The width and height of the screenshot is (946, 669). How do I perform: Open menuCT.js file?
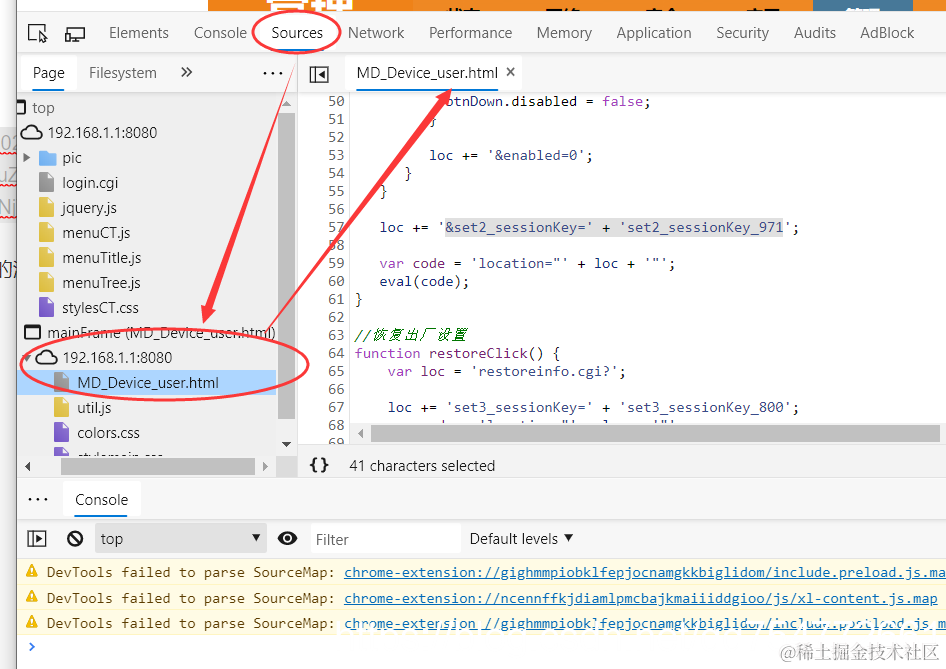[x=96, y=233]
